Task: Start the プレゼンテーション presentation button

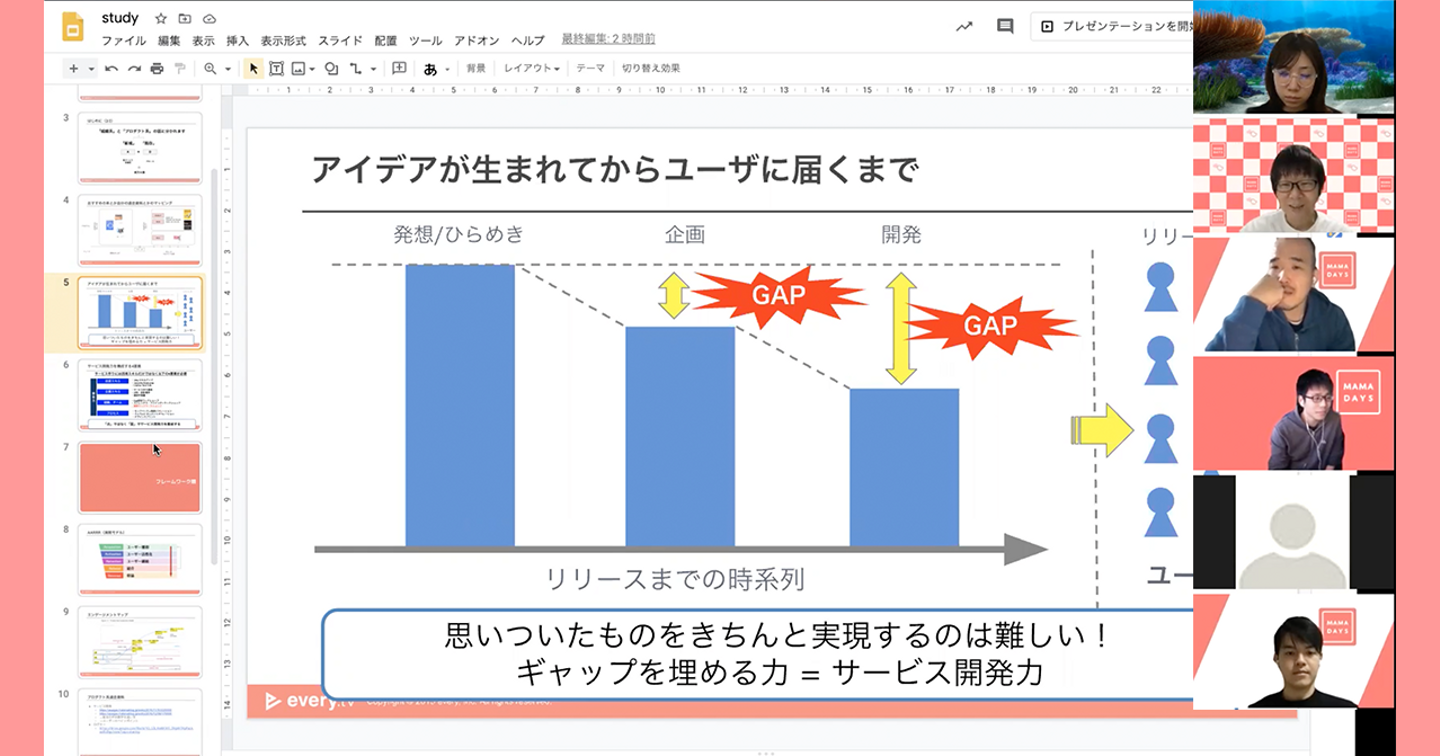Action: click(x=1112, y=27)
